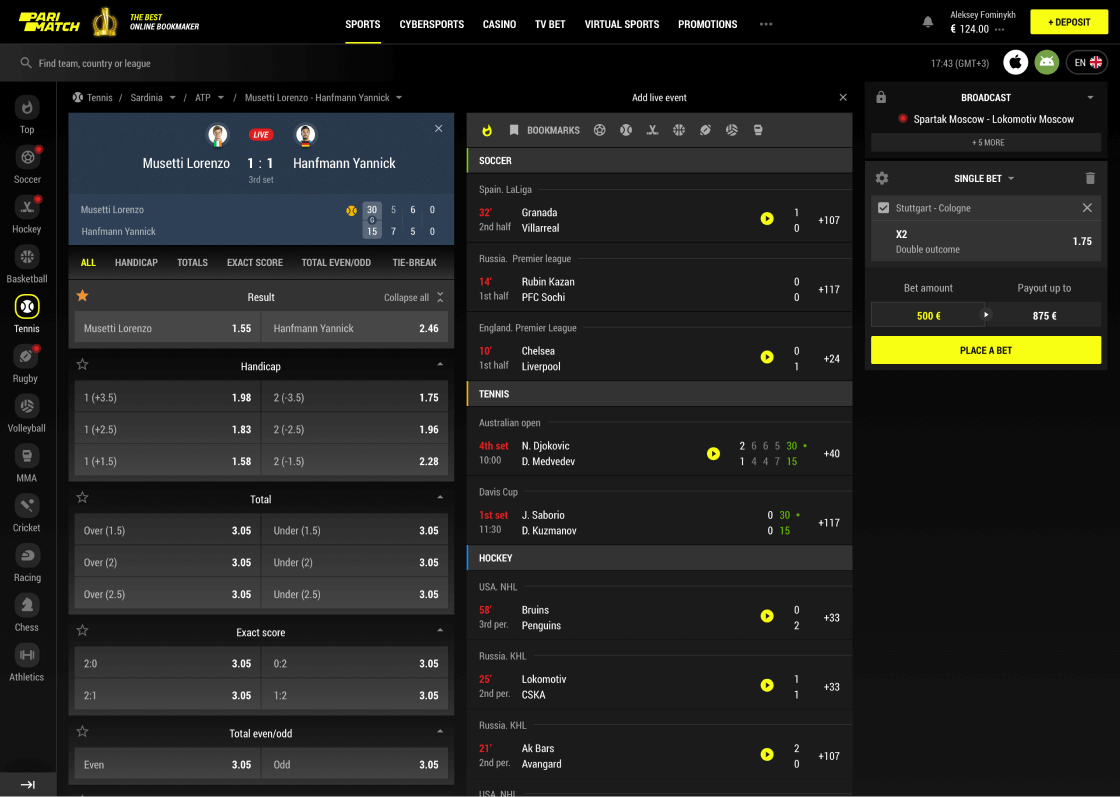The height and width of the screenshot is (797, 1120).
Task: Switch to the Tie-Break market tab
Action: (414, 263)
